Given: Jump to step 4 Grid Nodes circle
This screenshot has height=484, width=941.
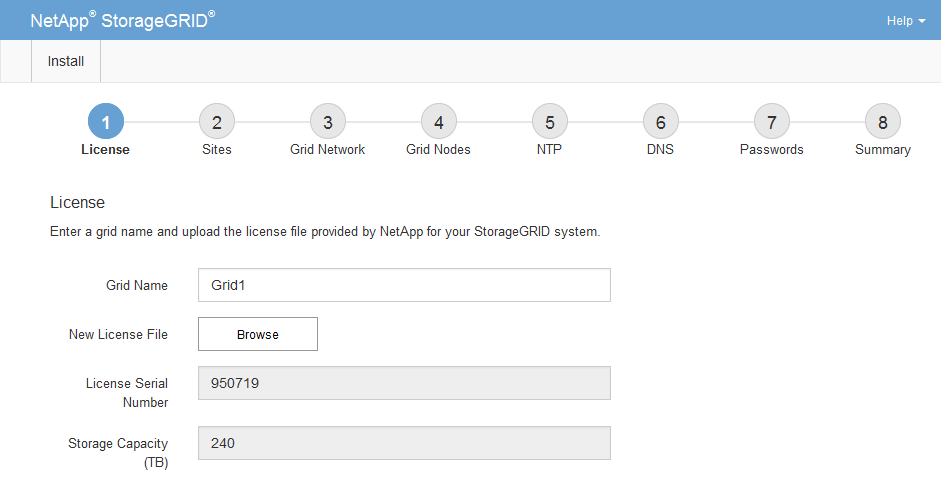Looking at the screenshot, I should tap(438, 123).
